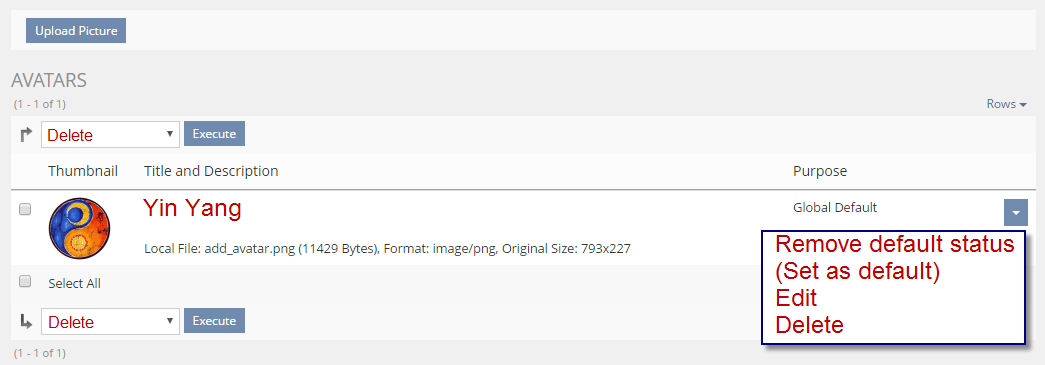This screenshot has height=365, width=1045.
Task: Open the Yin Yang title link
Action: tap(192, 208)
